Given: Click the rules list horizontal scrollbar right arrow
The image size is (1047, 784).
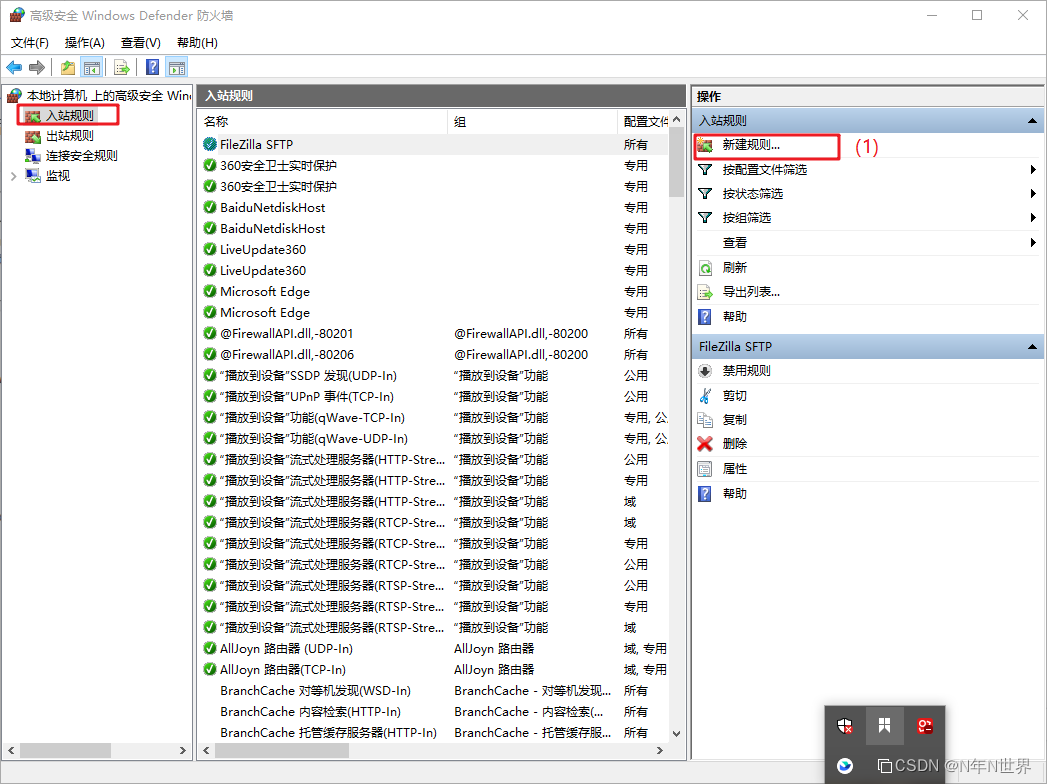Looking at the screenshot, I should 660,751.
